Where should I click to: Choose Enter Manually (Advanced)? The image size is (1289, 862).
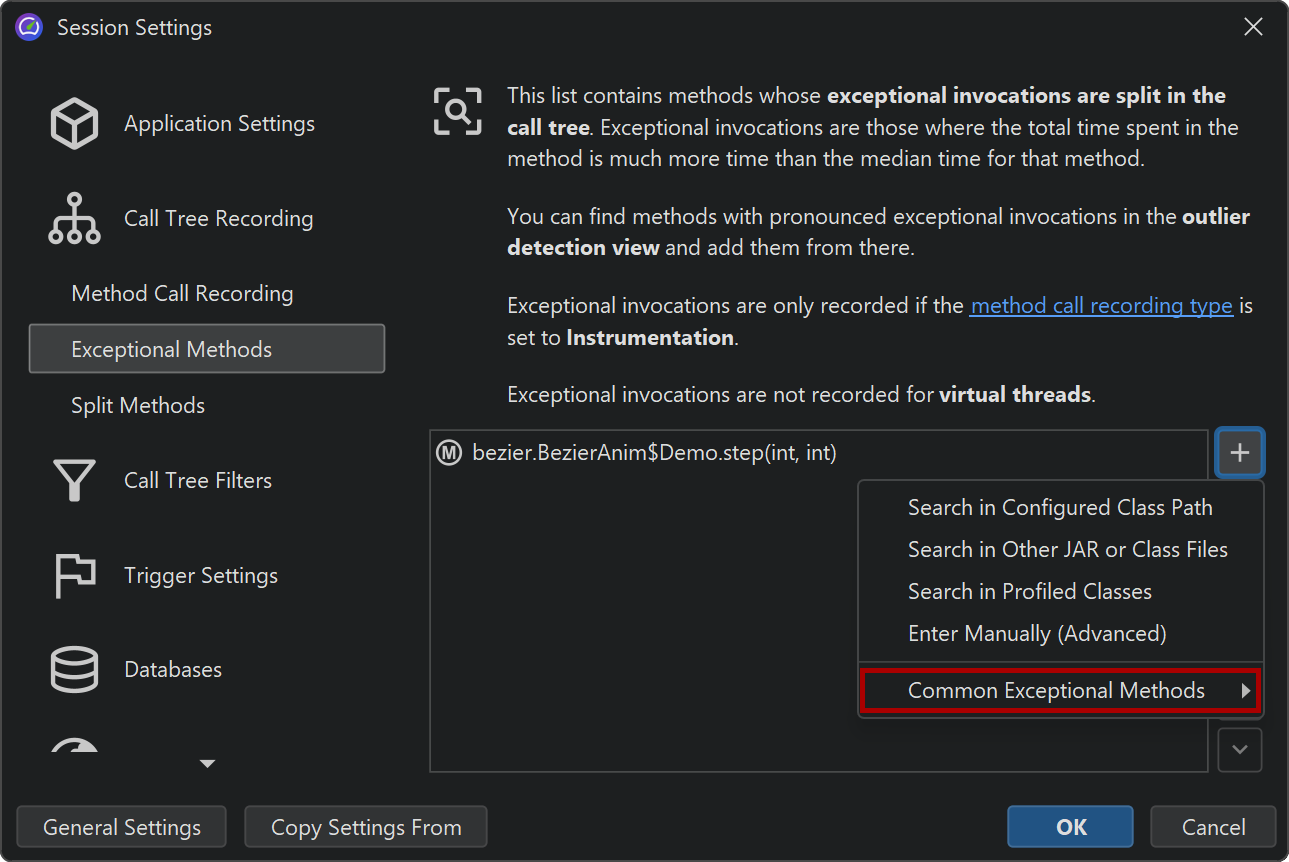point(1037,634)
